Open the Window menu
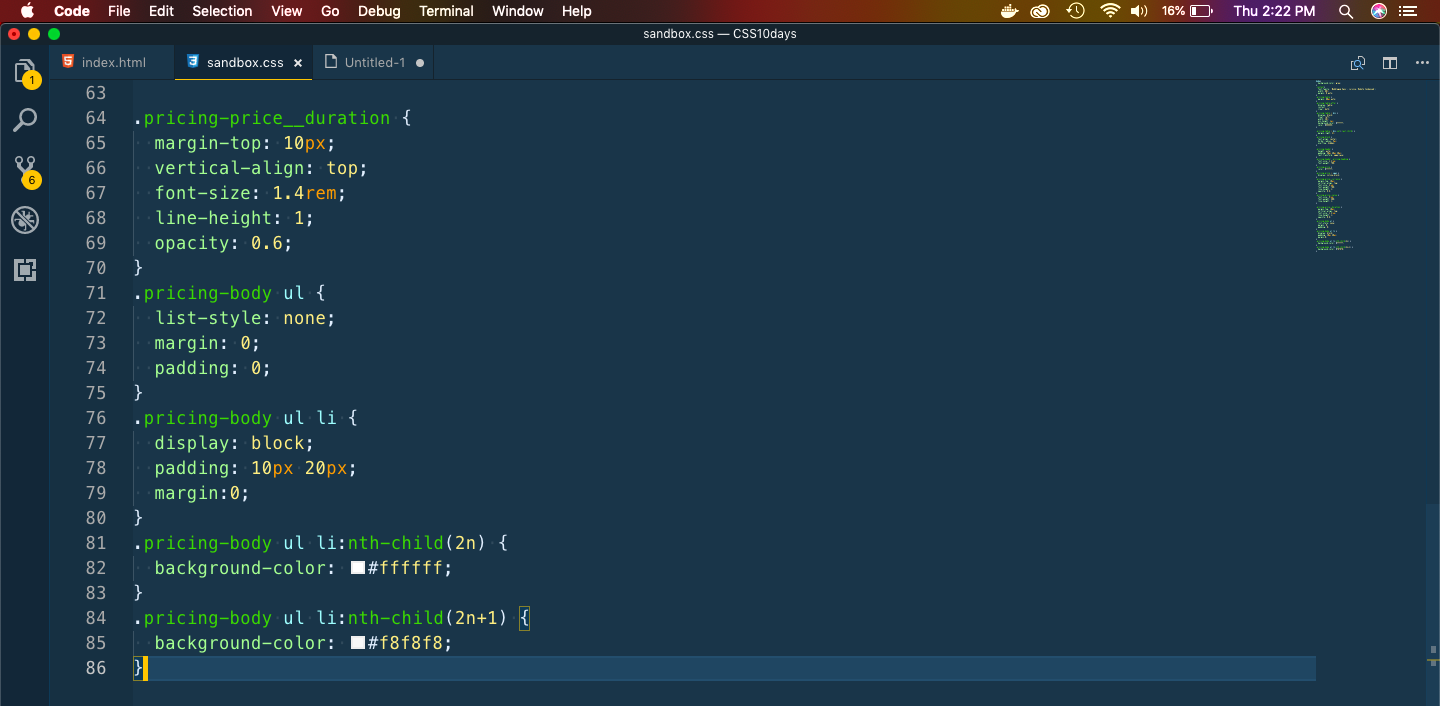 pos(518,11)
